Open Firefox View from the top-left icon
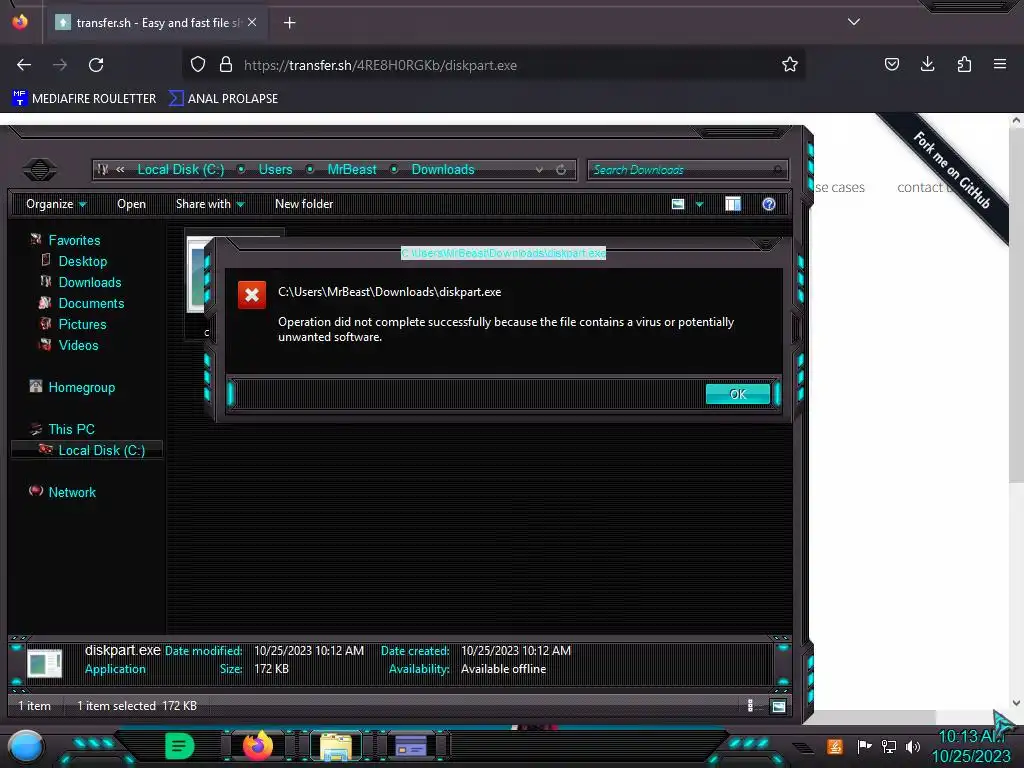This screenshot has height=768, width=1024. [20, 22]
